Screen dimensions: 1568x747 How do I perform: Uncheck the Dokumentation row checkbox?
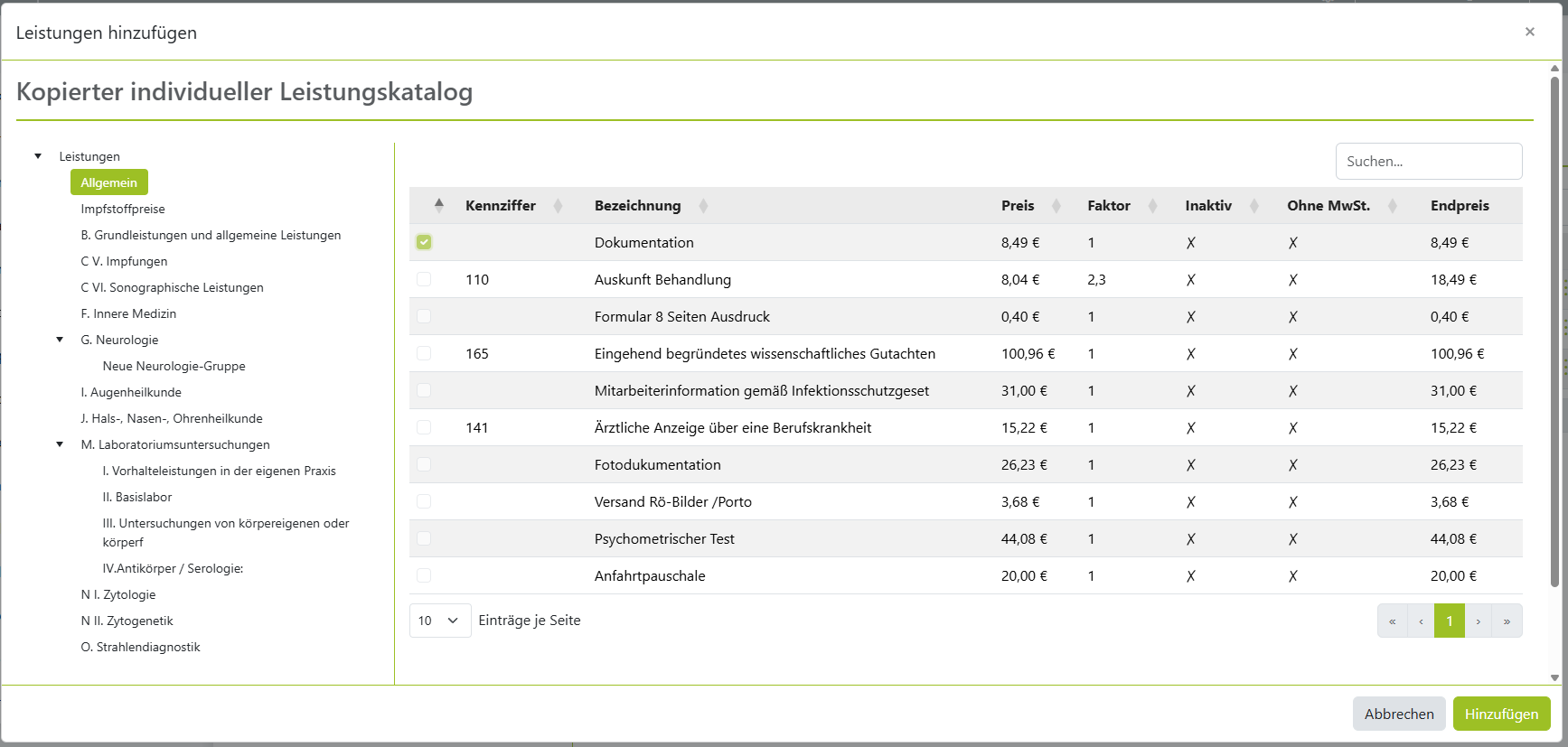click(x=424, y=242)
